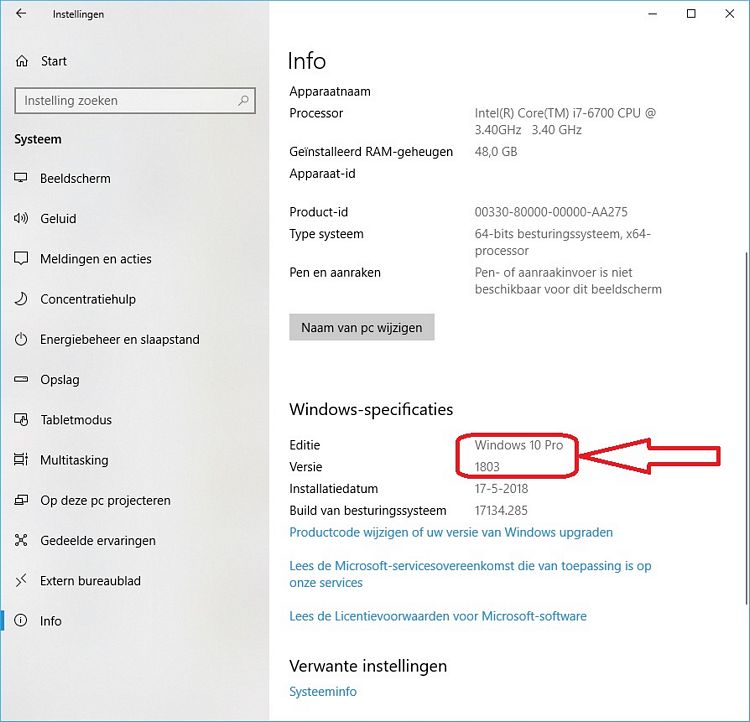Image resolution: width=750 pixels, height=722 pixels.
Task: Open Gedeelde ervaringen settings
Action: click(98, 540)
